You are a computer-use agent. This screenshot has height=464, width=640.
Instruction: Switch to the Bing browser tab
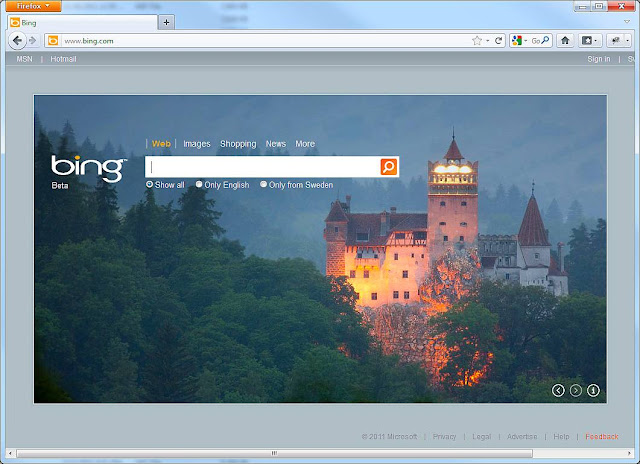tap(82, 22)
